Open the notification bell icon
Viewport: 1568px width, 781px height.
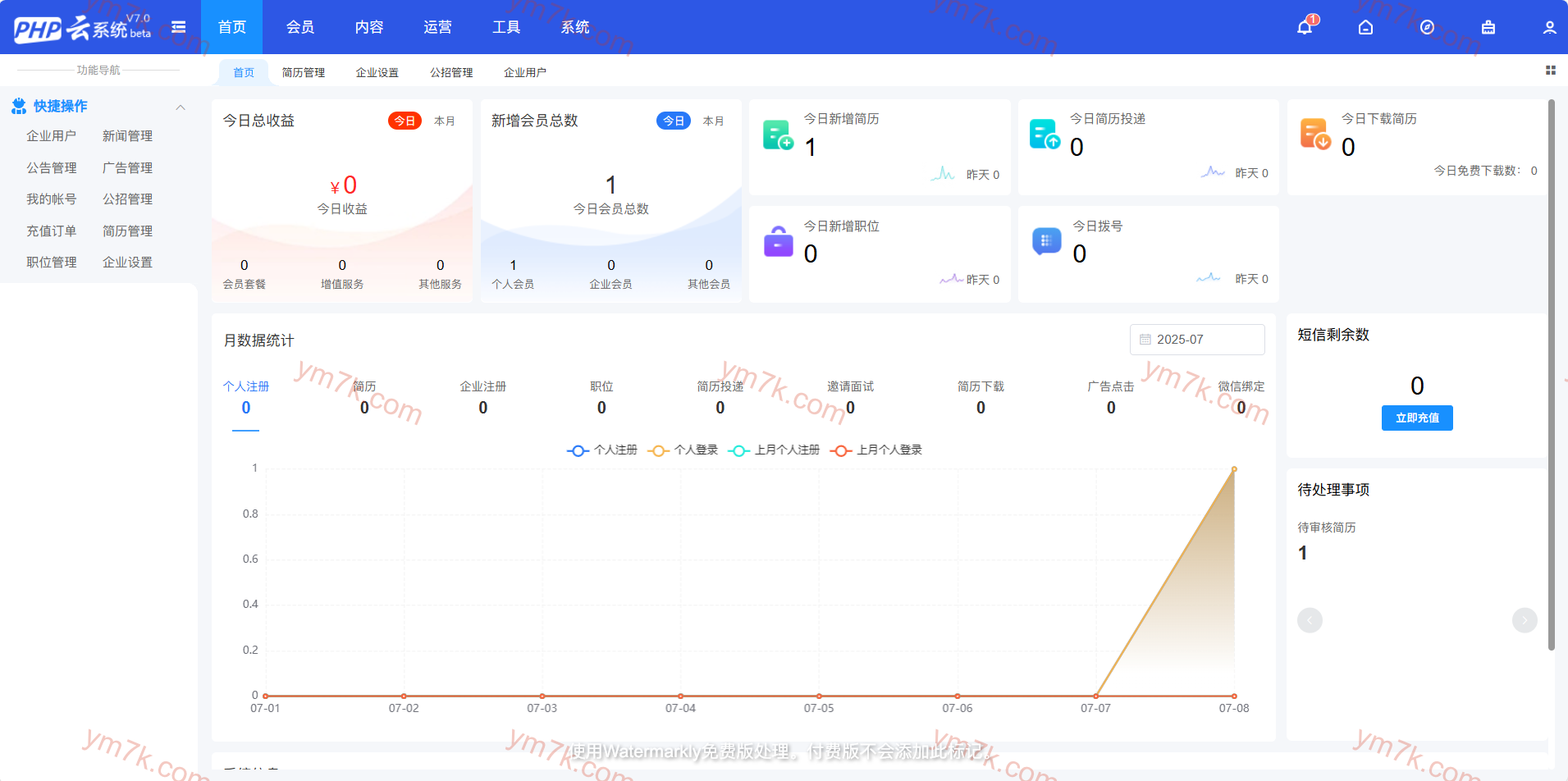coord(1305,27)
